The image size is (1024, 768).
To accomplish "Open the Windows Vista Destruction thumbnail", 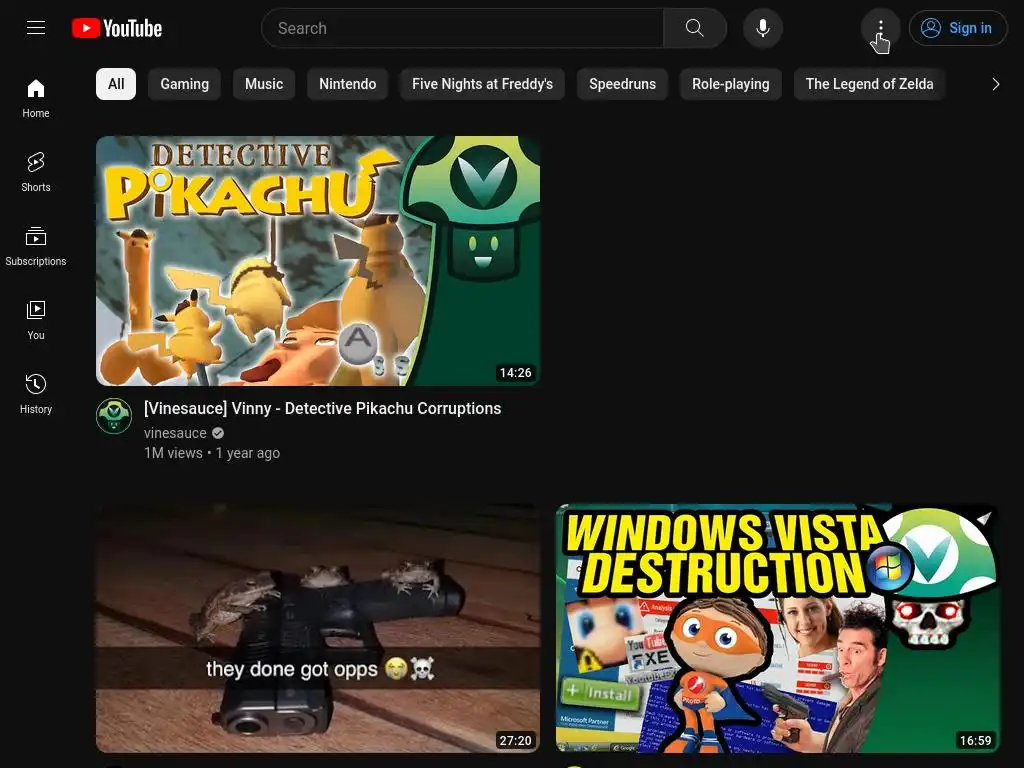I will click(778, 628).
